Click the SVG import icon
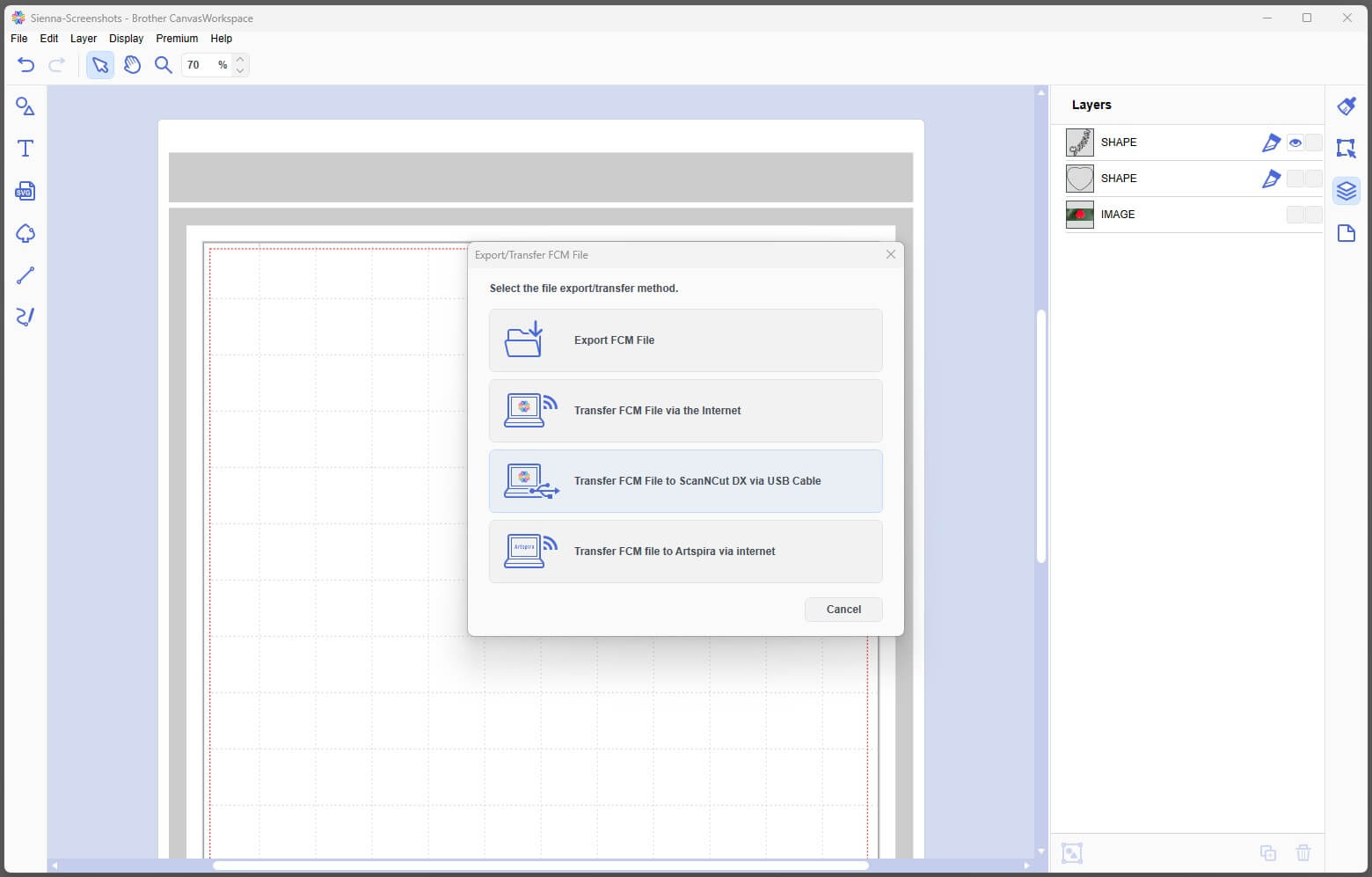The height and width of the screenshot is (877, 1372). (x=25, y=191)
